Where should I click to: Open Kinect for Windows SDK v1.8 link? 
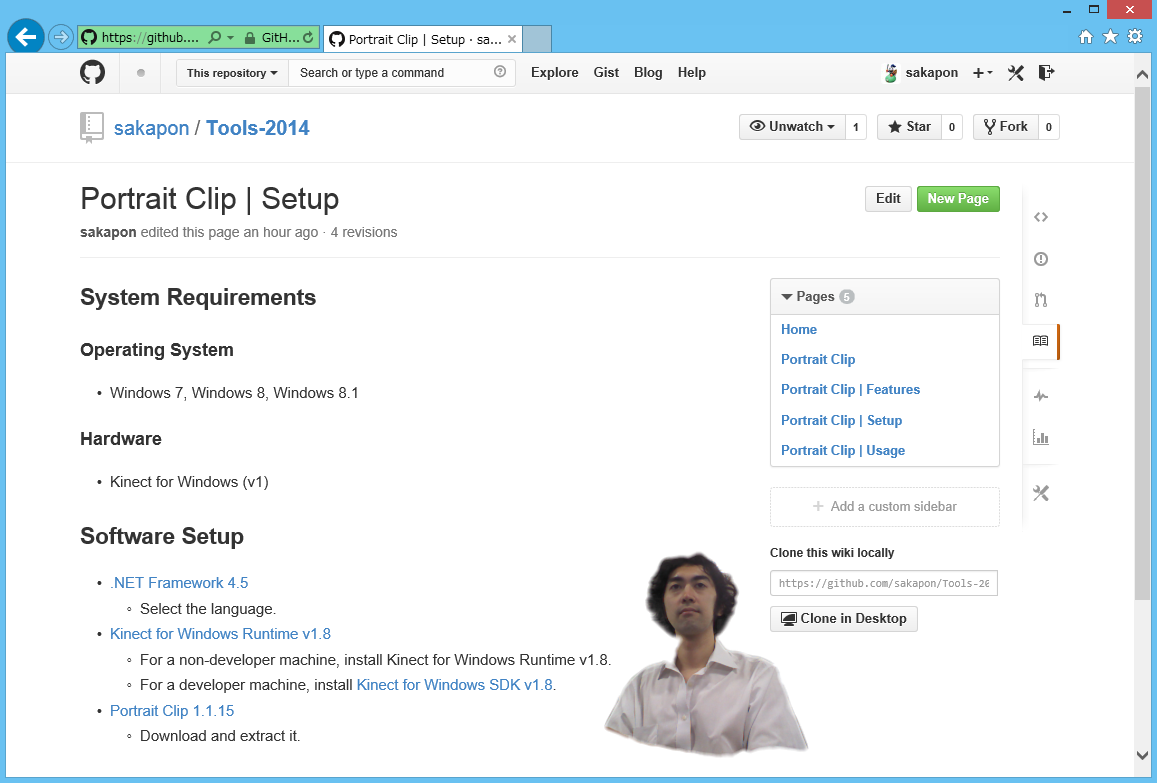pyautogui.click(x=455, y=684)
